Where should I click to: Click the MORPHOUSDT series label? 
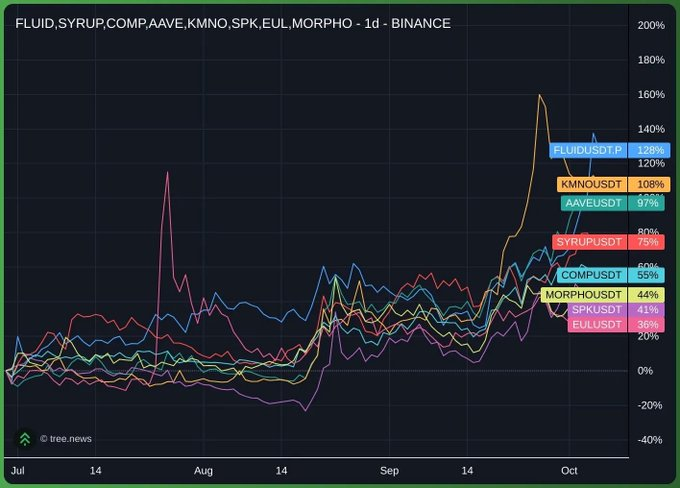click(583, 295)
